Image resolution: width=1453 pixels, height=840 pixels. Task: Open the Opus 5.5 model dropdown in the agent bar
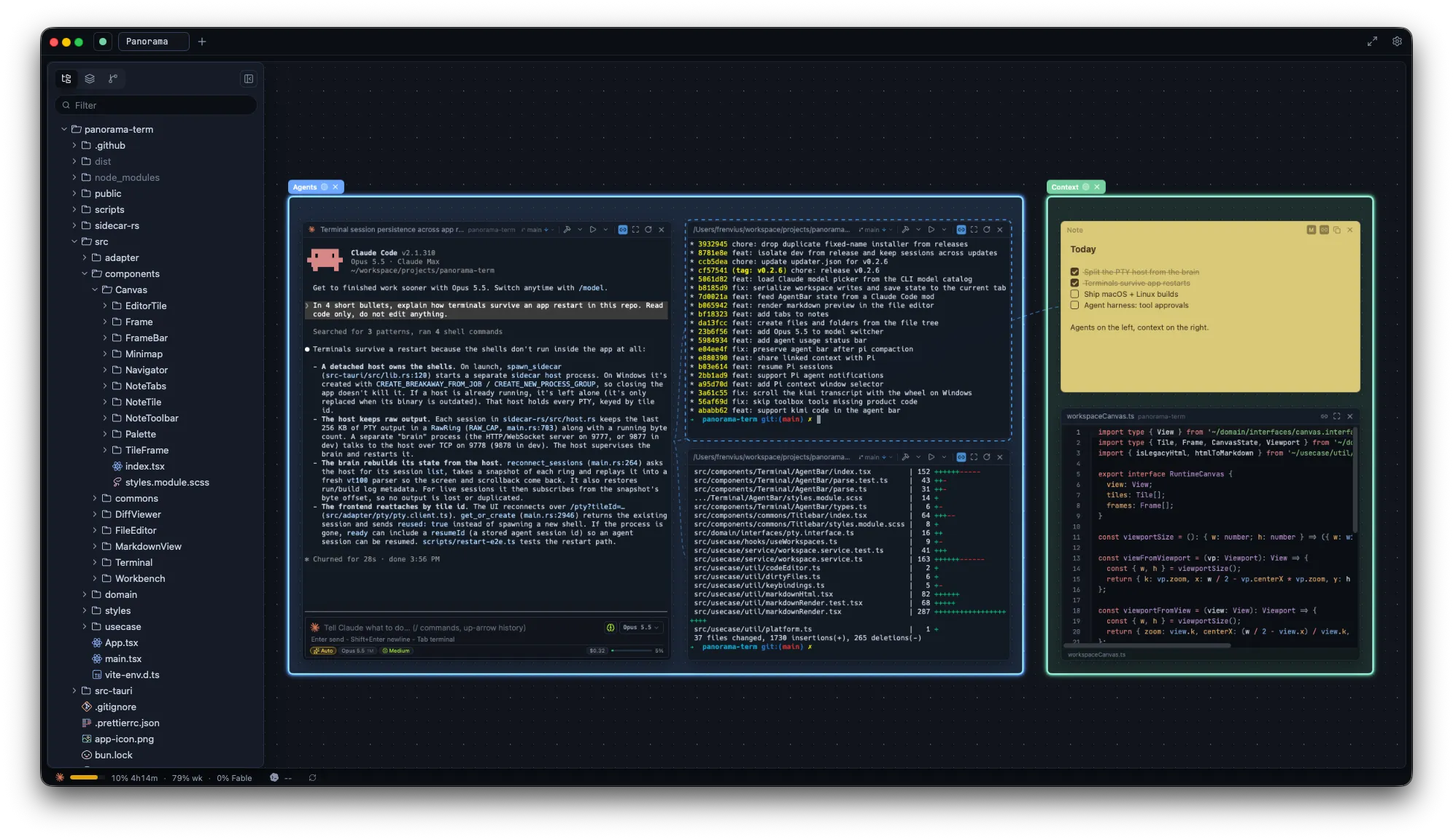641,628
